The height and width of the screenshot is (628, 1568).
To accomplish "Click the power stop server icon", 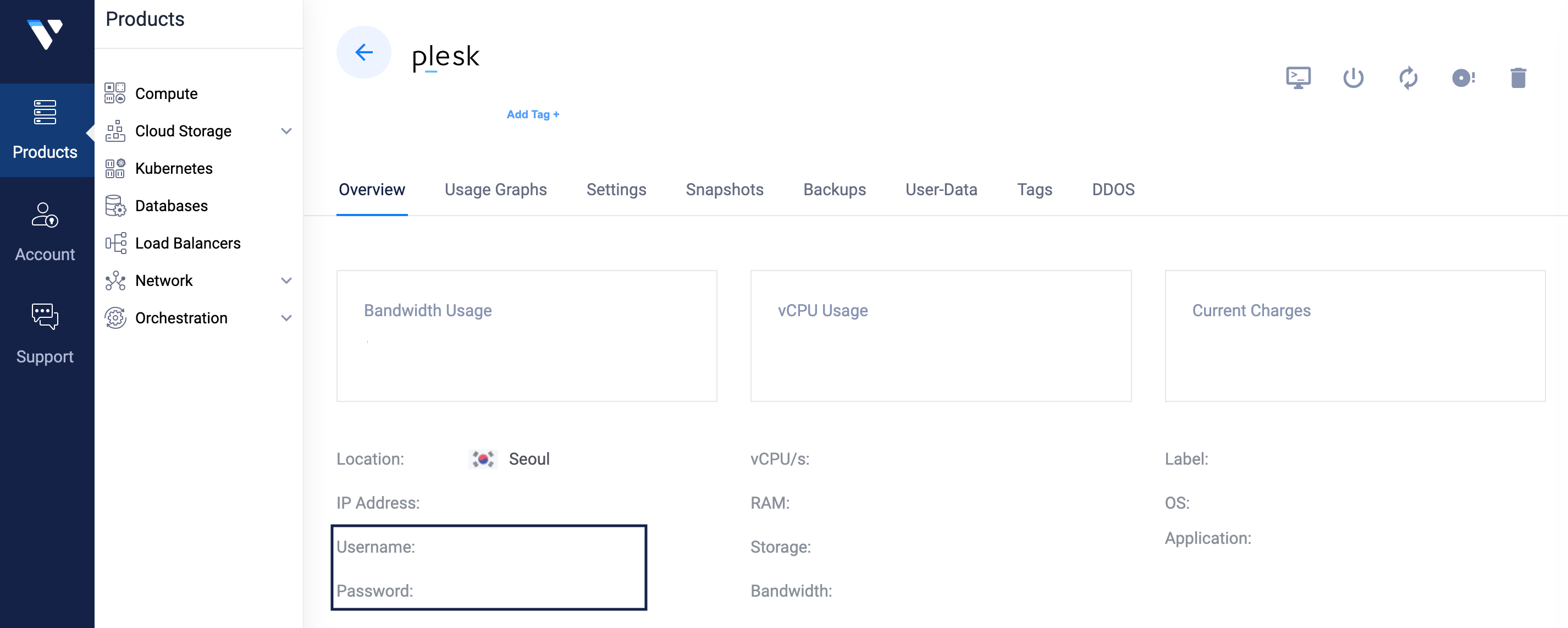I will (1352, 78).
